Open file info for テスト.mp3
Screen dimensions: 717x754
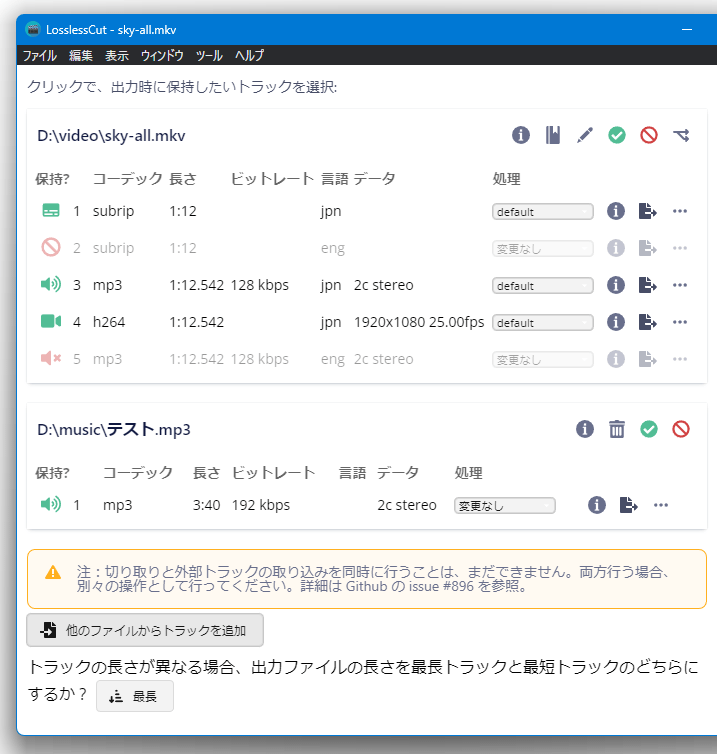tap(585, 429)
